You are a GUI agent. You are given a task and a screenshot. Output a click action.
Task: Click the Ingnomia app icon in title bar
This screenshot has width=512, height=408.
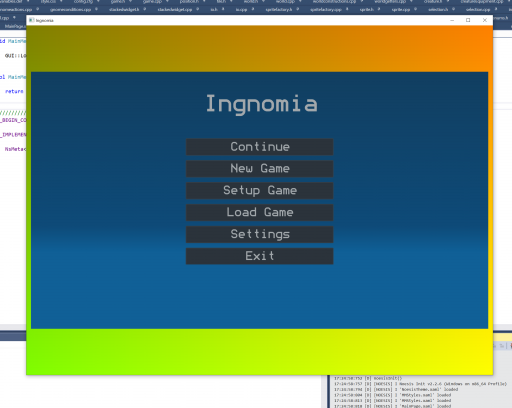point(31,20)
